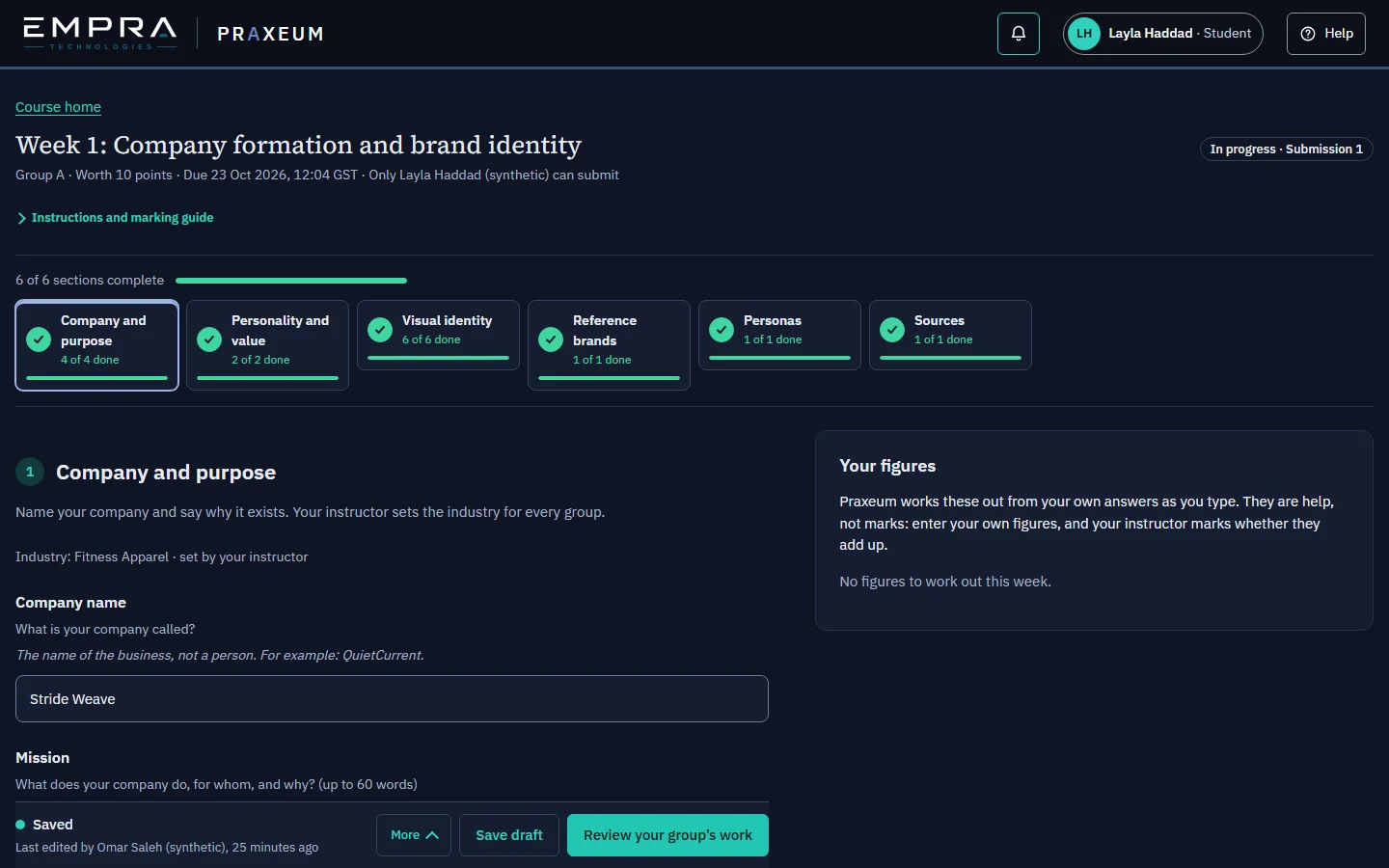Image resolution: width=1389 pixels, height=868 pixels.
Task: Open the More actions menu
Action: pyautogui.click(x=414, y=835)
